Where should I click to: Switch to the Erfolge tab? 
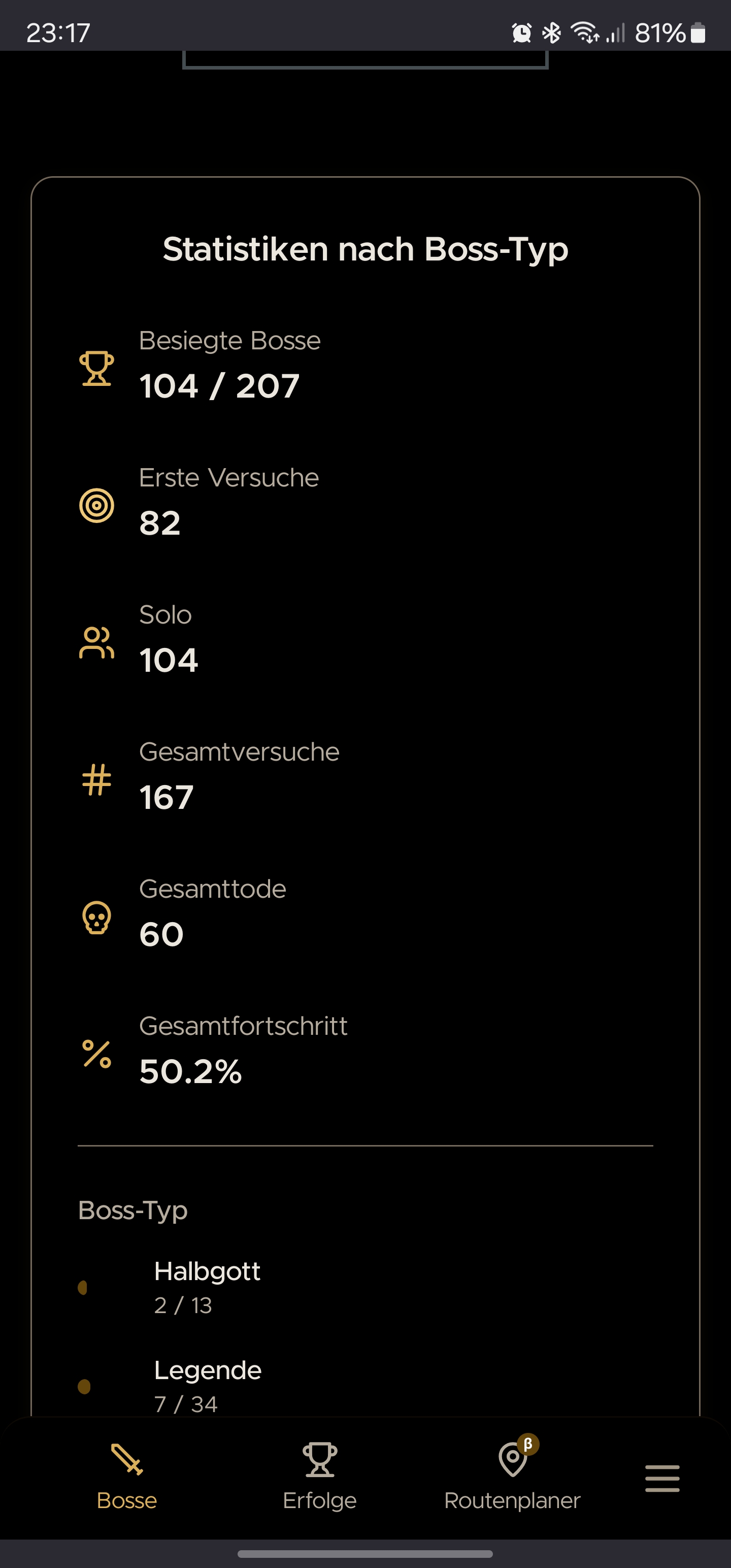click(x=319, y=1477)
